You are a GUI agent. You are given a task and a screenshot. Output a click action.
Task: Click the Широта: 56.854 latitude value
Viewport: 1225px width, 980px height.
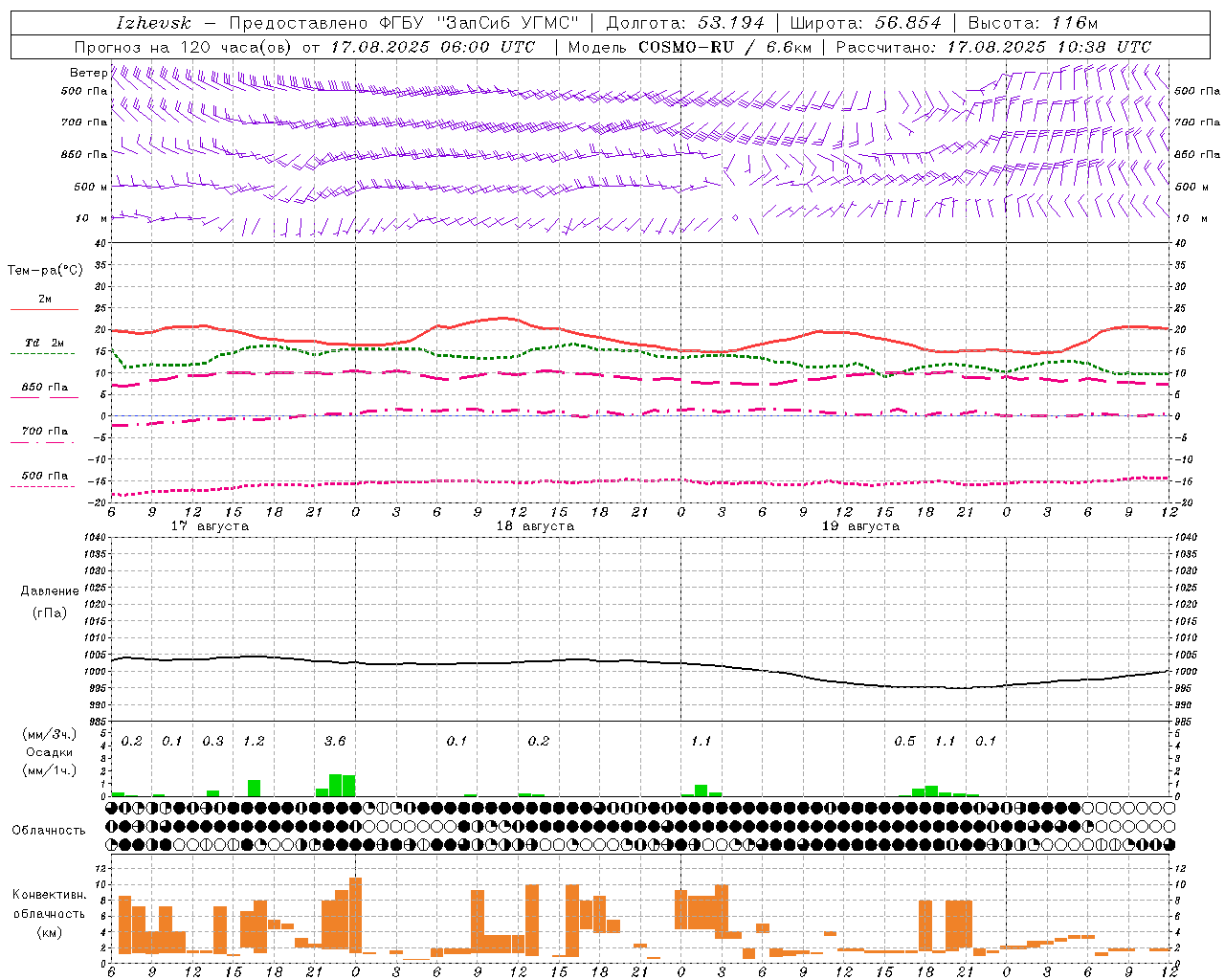click(865, 23)
